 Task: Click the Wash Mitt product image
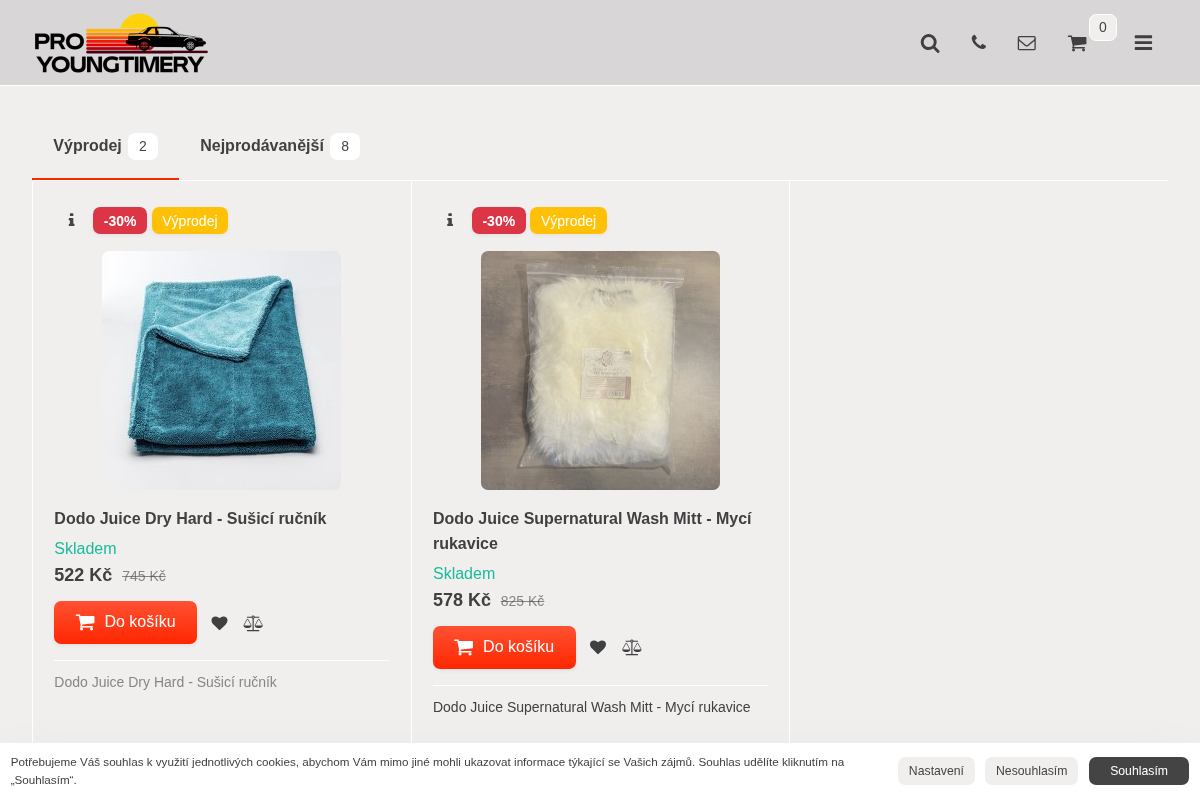click(x=600, y=370)
